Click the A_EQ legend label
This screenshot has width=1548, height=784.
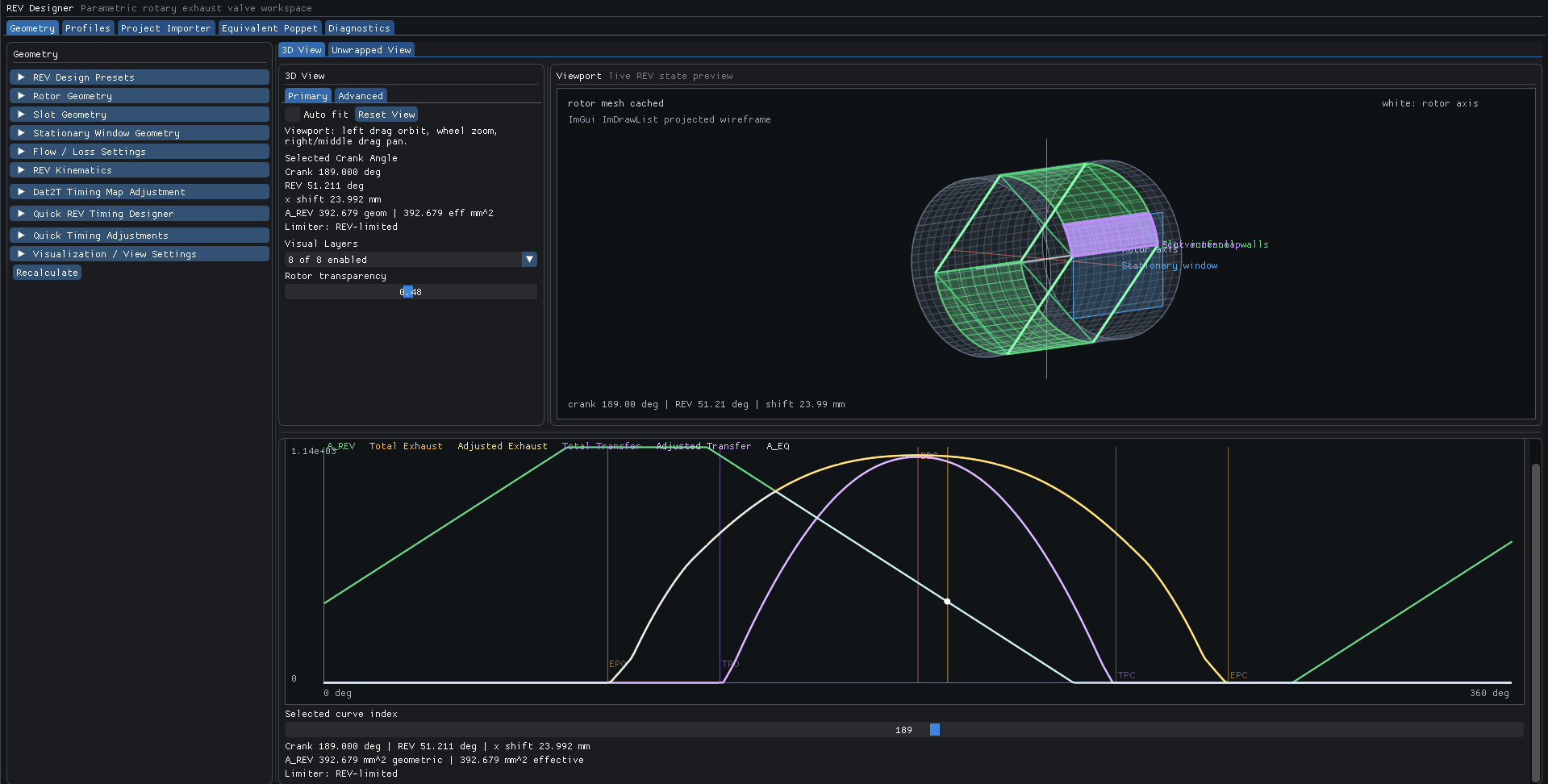pyautogui.click(x=778, y=446)
